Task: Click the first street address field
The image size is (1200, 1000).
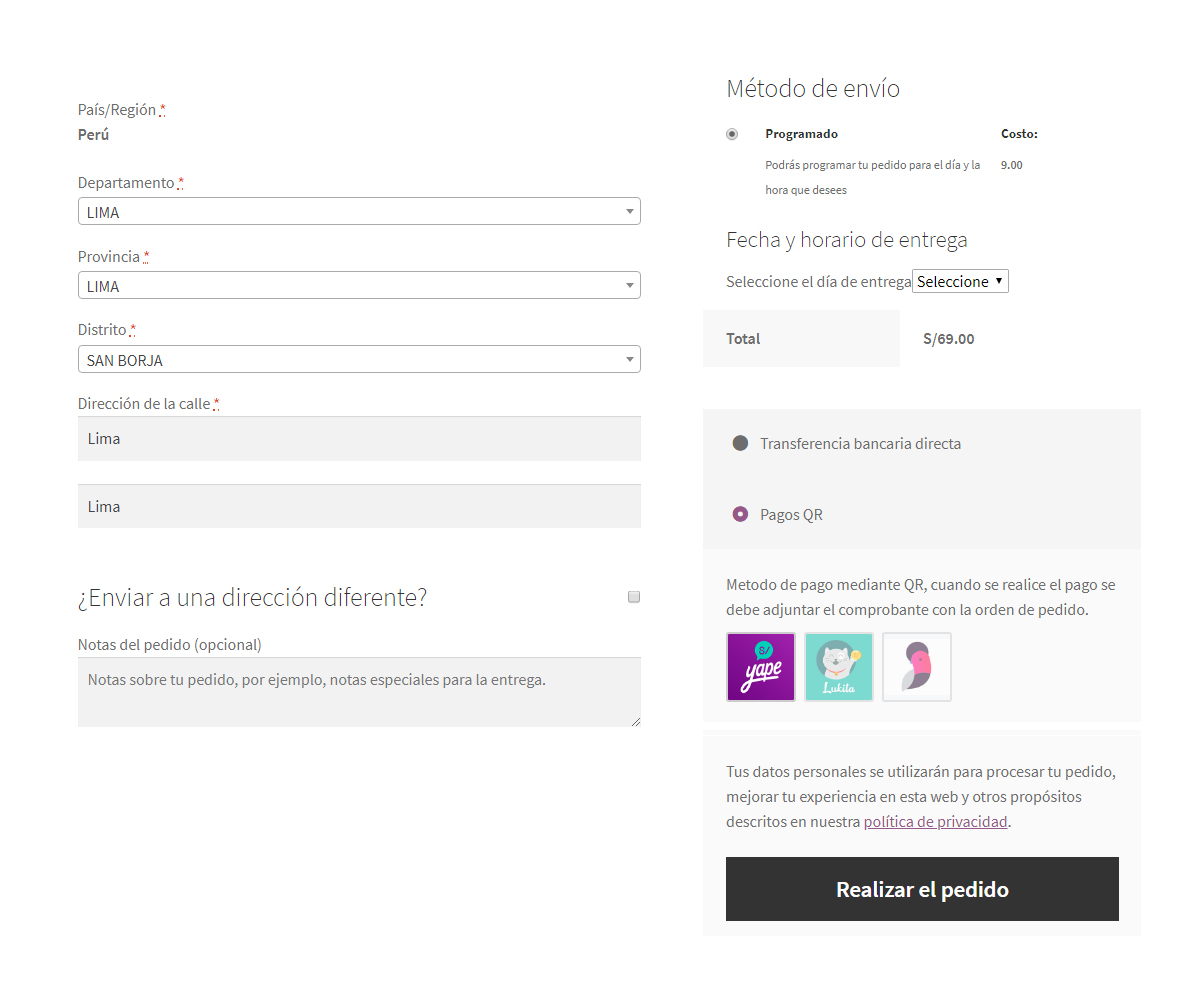Action: [359, 439]
